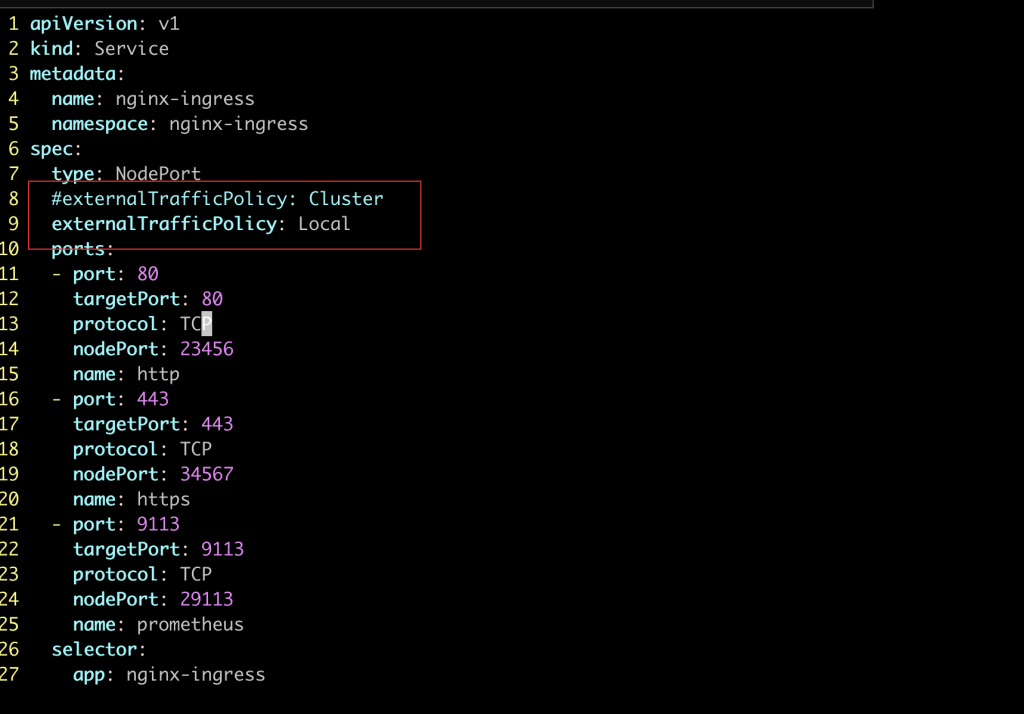The image size is (1024, 714).
Task: Click 'targetPort' key on line 12
Action: [x=127, y=299]
